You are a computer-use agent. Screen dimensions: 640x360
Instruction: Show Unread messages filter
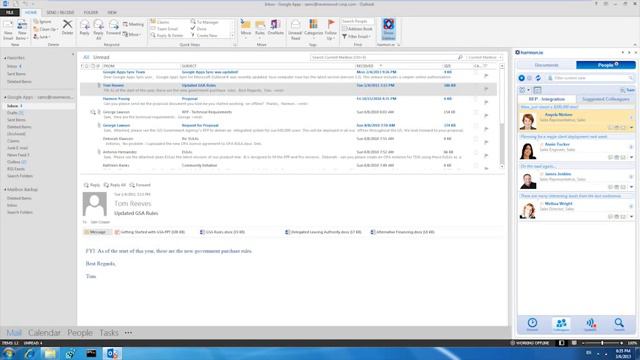(x=101, y=58)
